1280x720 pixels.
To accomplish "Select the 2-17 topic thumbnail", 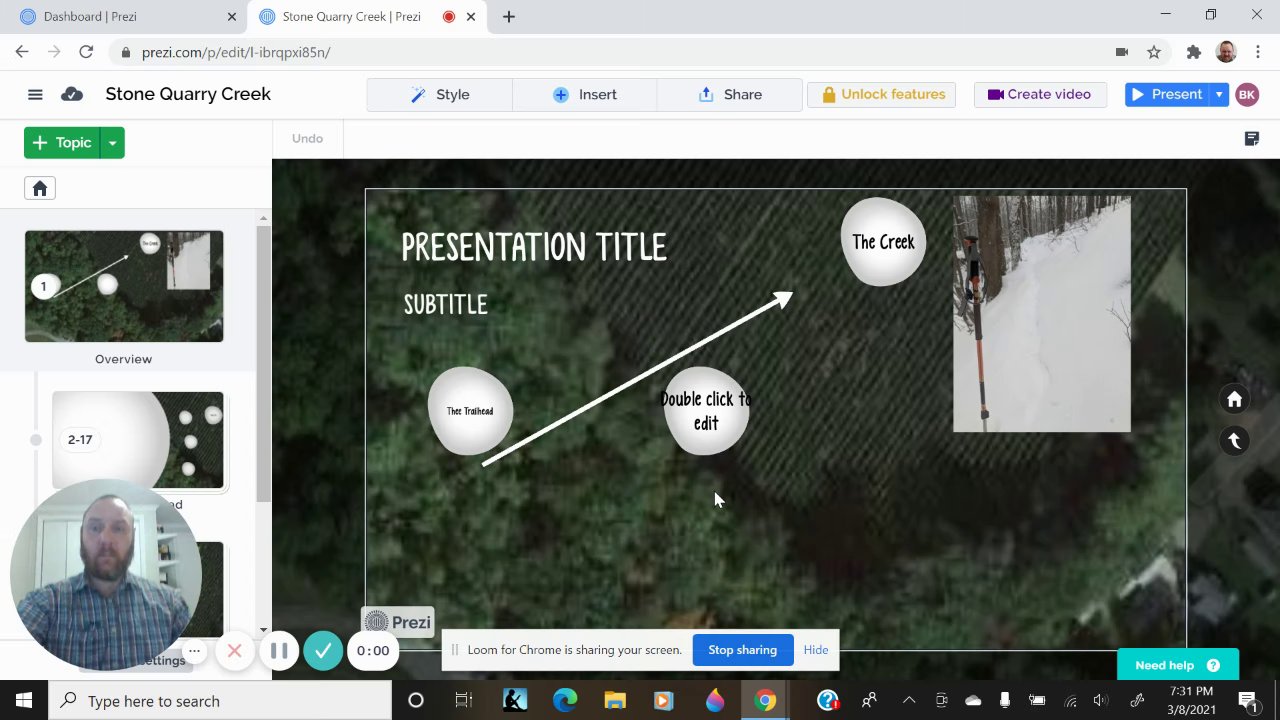I will click(x=138, y=440).
